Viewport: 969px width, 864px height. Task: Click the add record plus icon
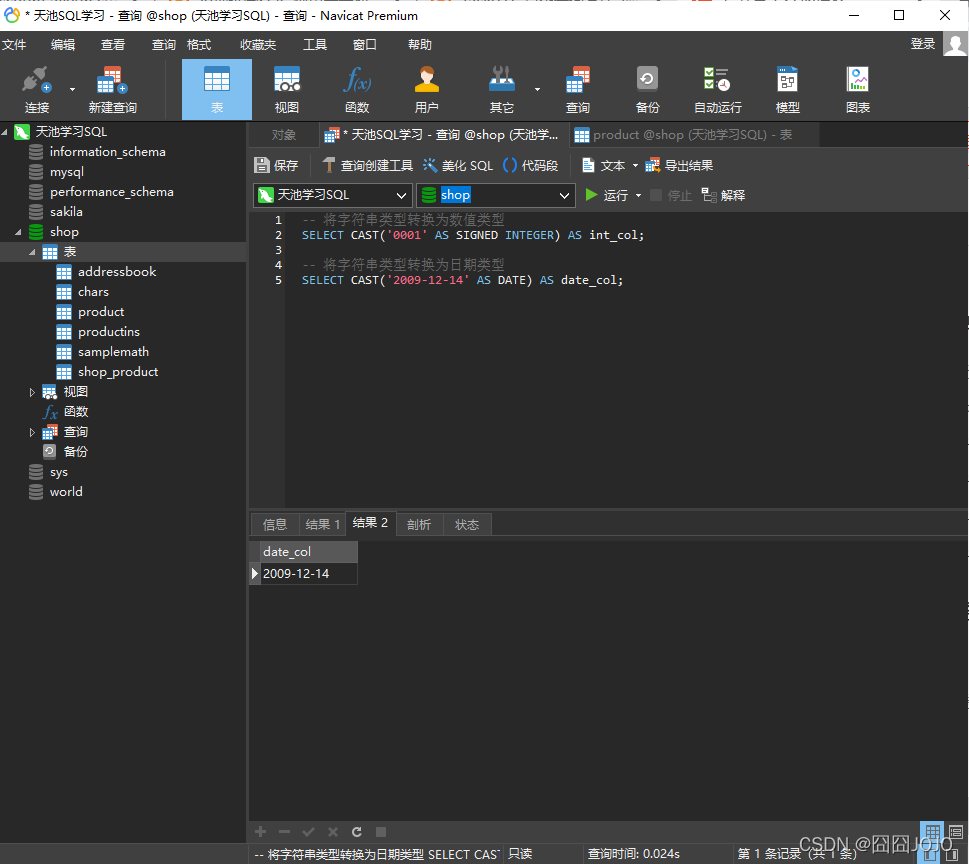click(261, 832)
